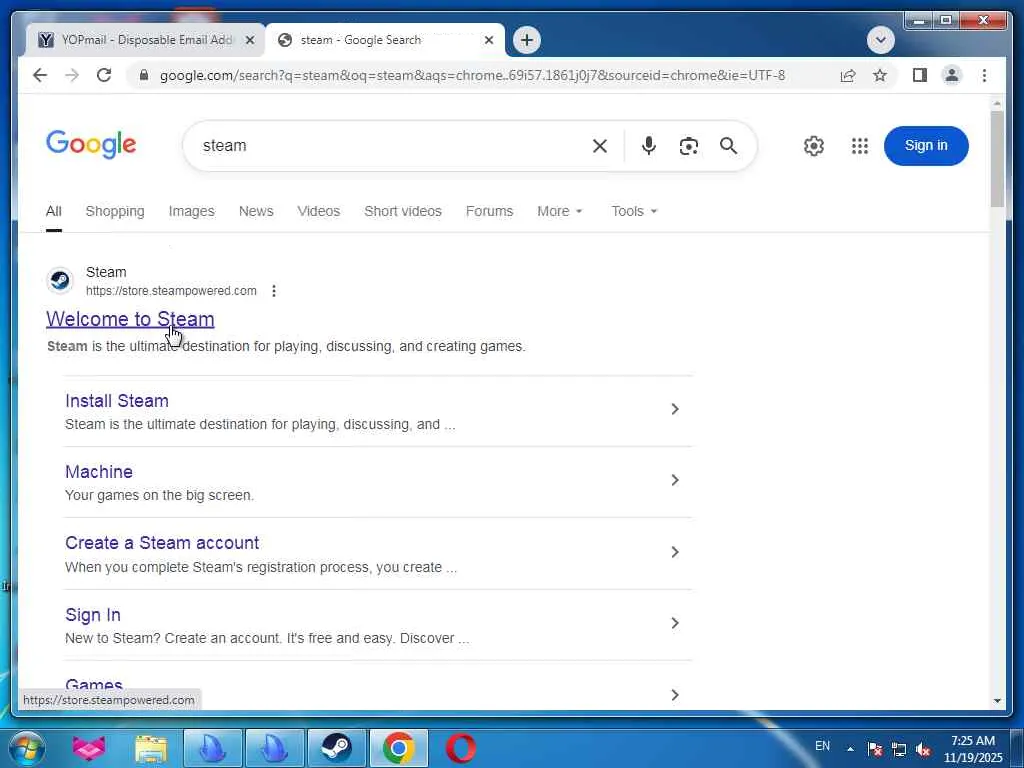1024x768 pixels.
Task: Search by image with Google Lens
Action: (x=688, y=146)
